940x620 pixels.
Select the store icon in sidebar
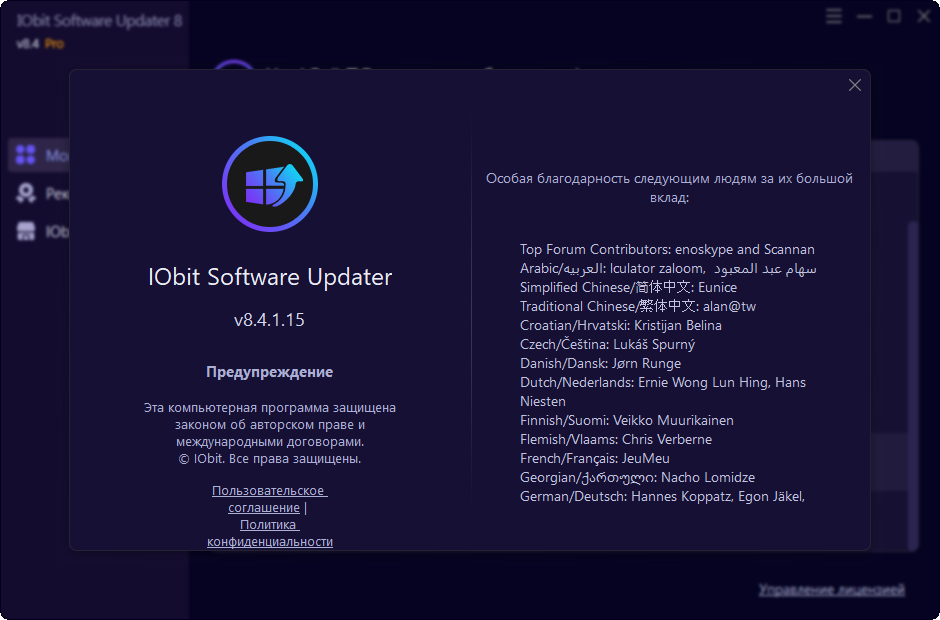(x=26, y=231)
